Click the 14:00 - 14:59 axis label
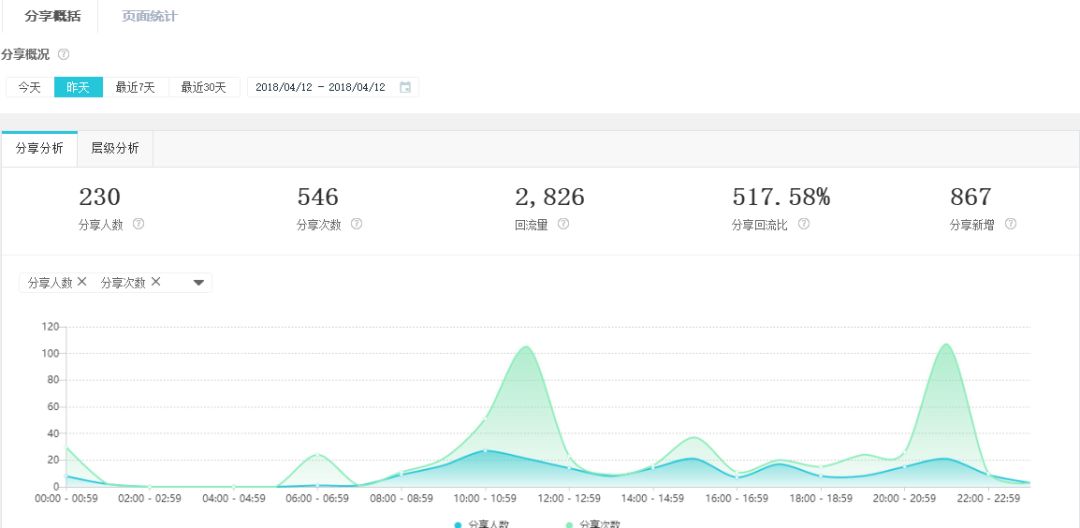Screen dimensions: 1080x528 tap(653, 498)
